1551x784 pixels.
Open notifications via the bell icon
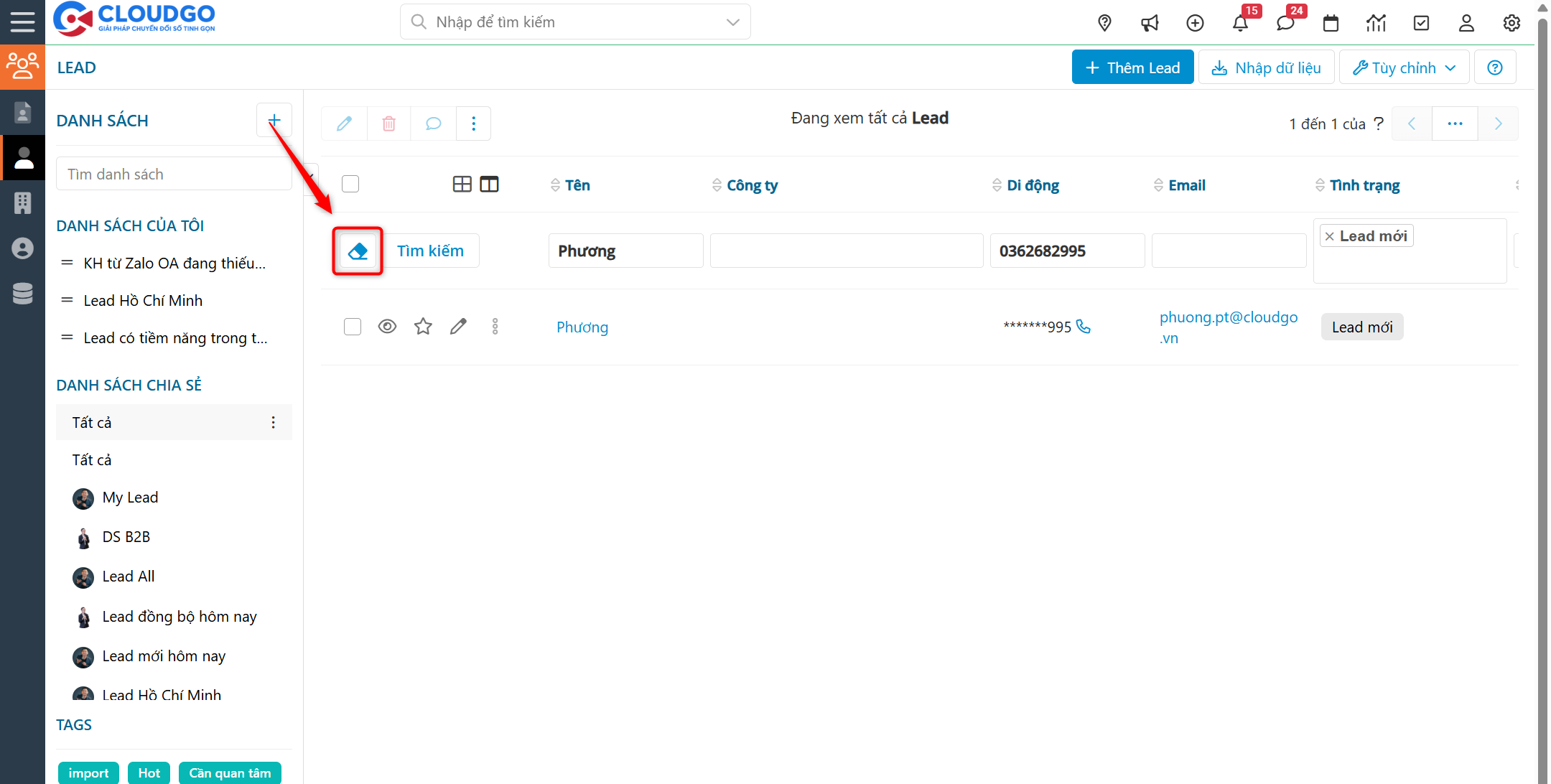(x=1240, y=23)
